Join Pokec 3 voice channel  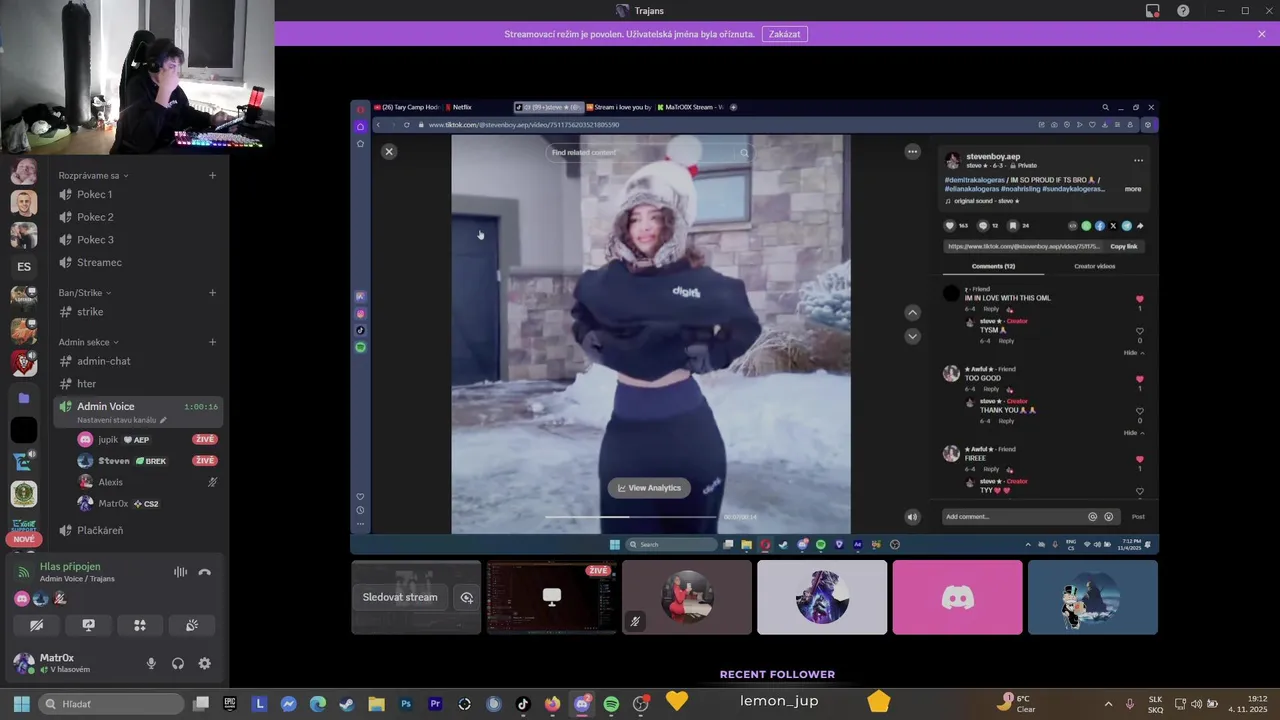[x=138, y=239]
